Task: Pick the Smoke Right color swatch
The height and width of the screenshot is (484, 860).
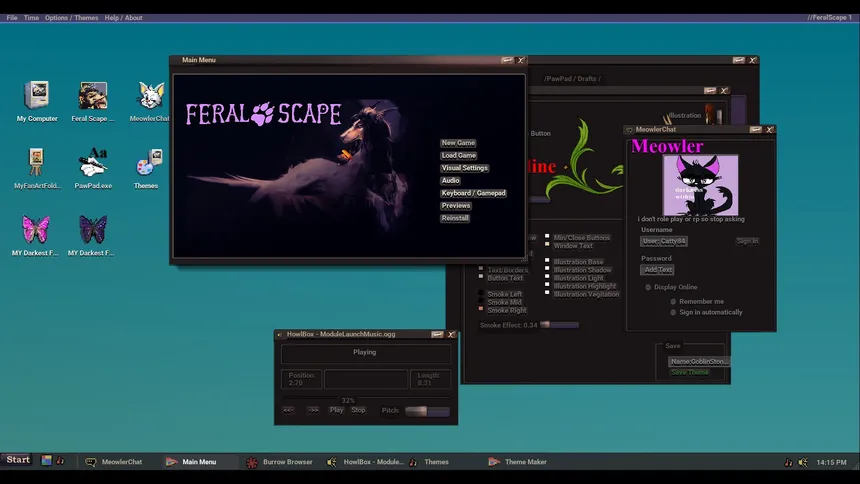Action: [x=481, y=309]
